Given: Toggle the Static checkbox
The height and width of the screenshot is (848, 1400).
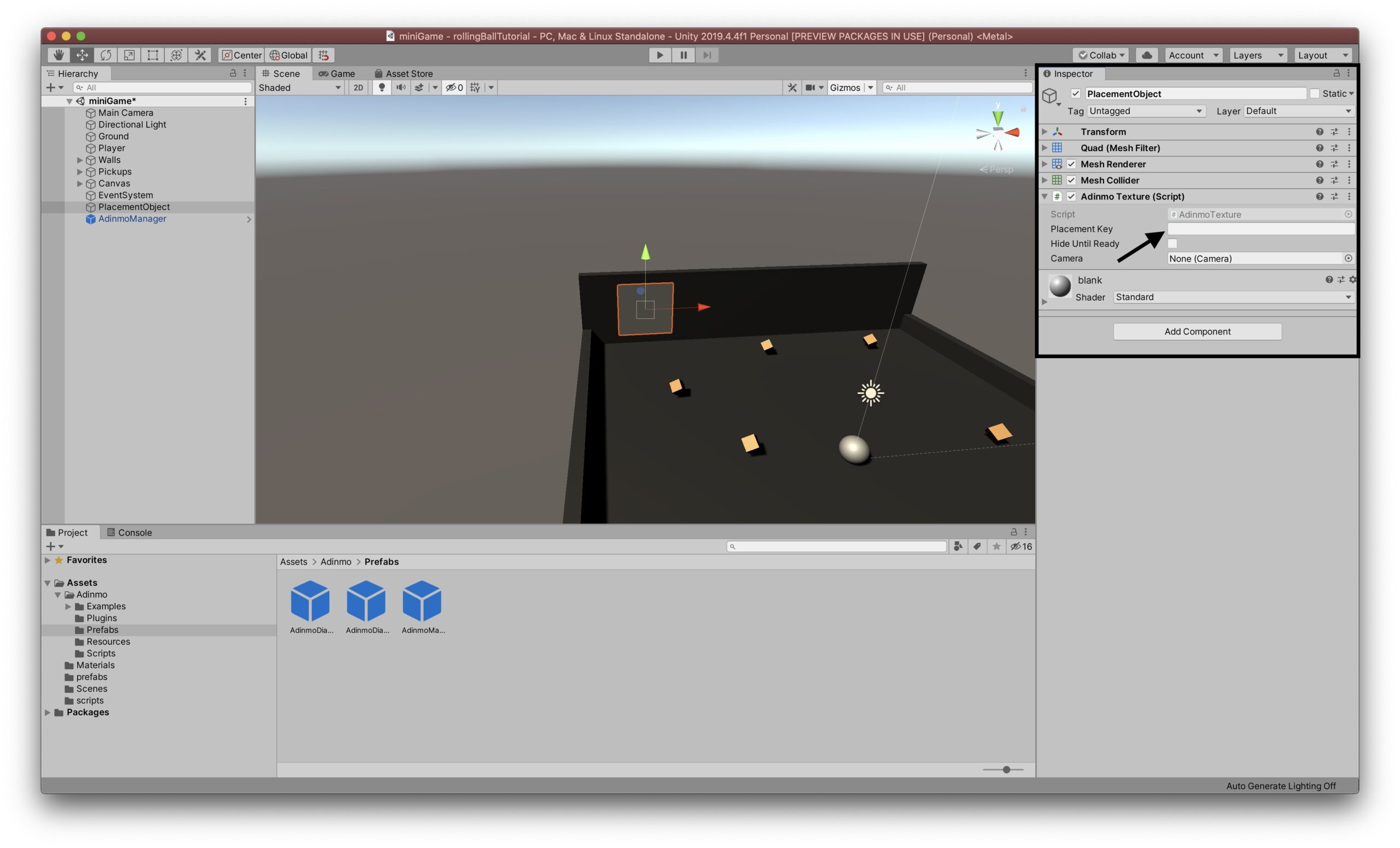Looking at the screenshot, I should 1314,94.
